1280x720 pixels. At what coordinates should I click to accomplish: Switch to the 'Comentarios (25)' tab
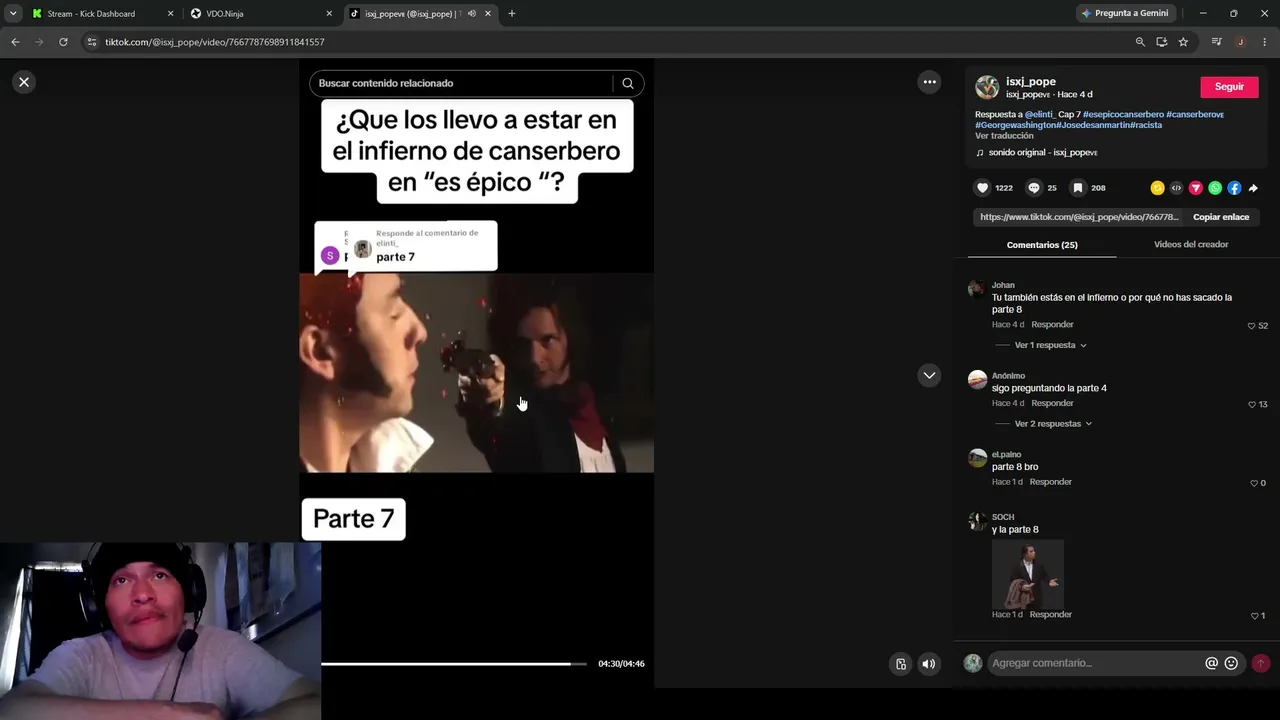click(x=1042, y=245)
